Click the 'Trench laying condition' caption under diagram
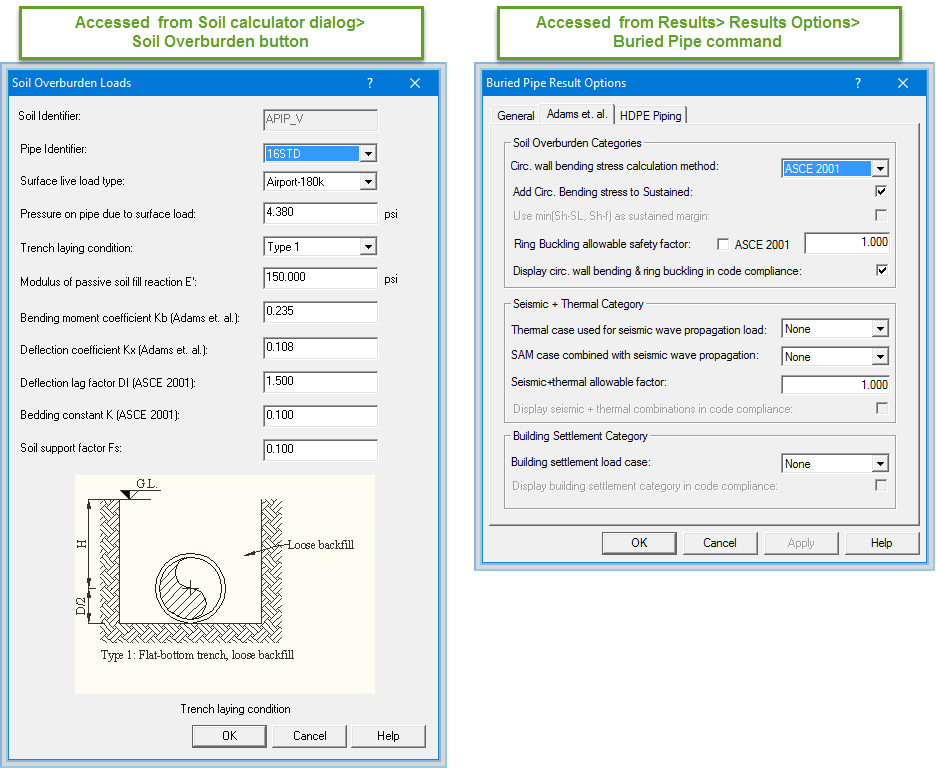The height and width of the screenshot is (768, 936). click(235, 709)
